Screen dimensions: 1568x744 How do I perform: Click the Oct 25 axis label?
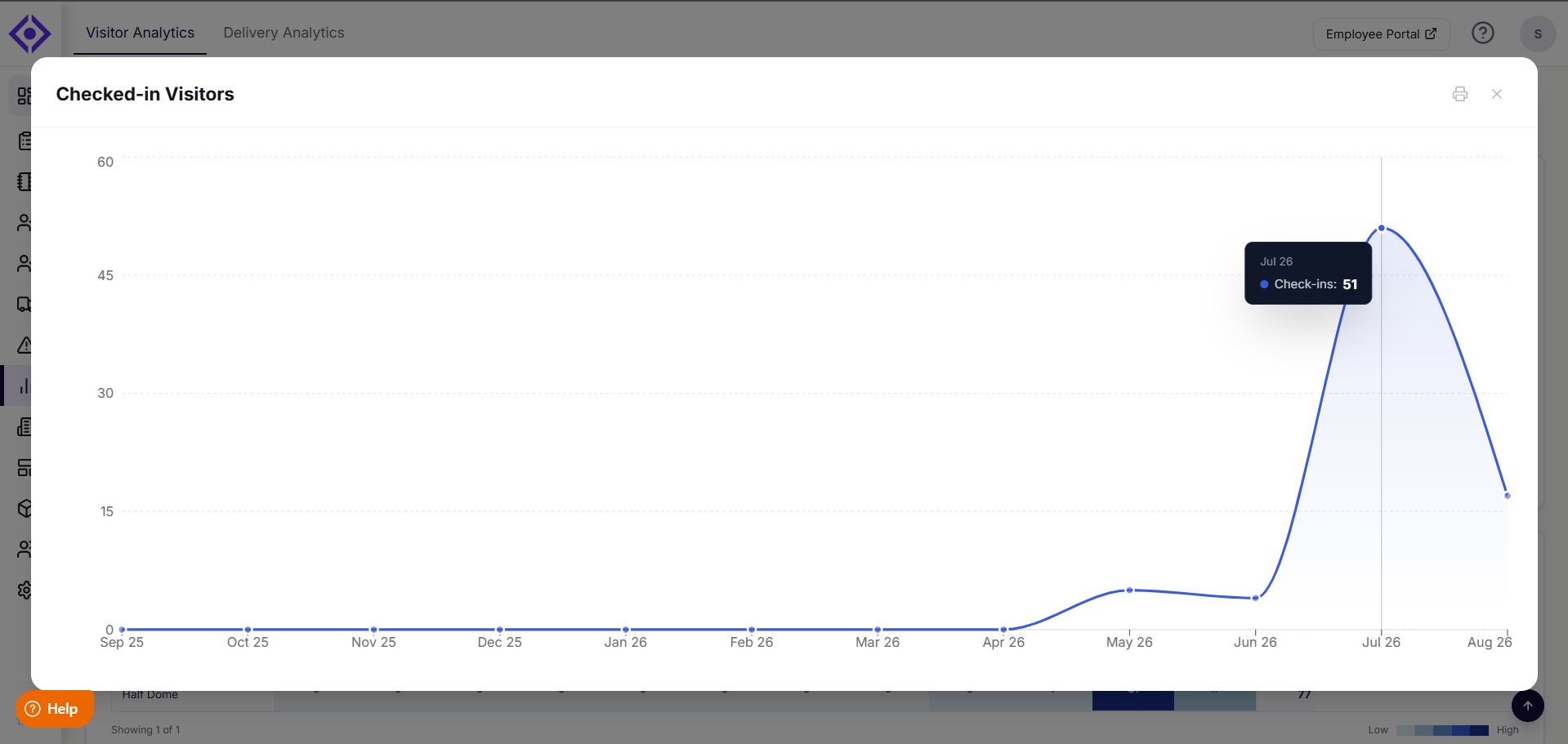(248, 643)
